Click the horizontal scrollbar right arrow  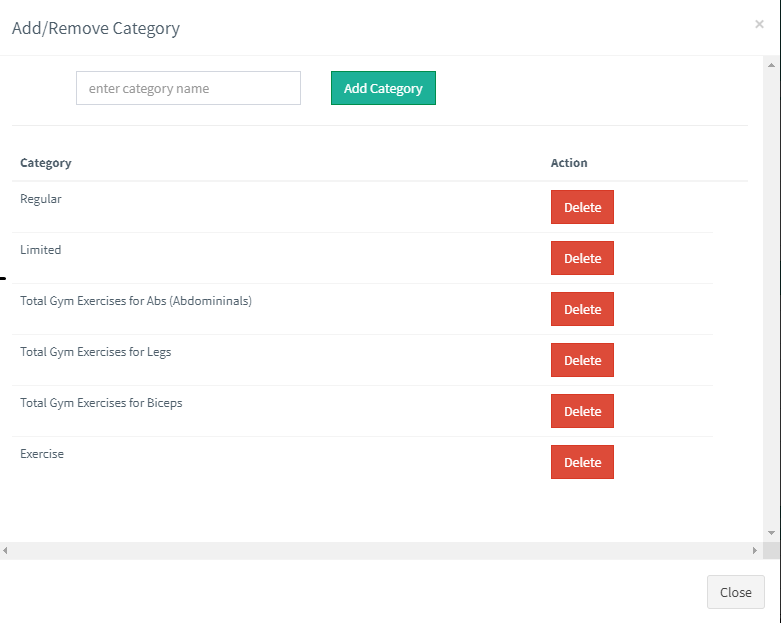click(x=755, y=551)
